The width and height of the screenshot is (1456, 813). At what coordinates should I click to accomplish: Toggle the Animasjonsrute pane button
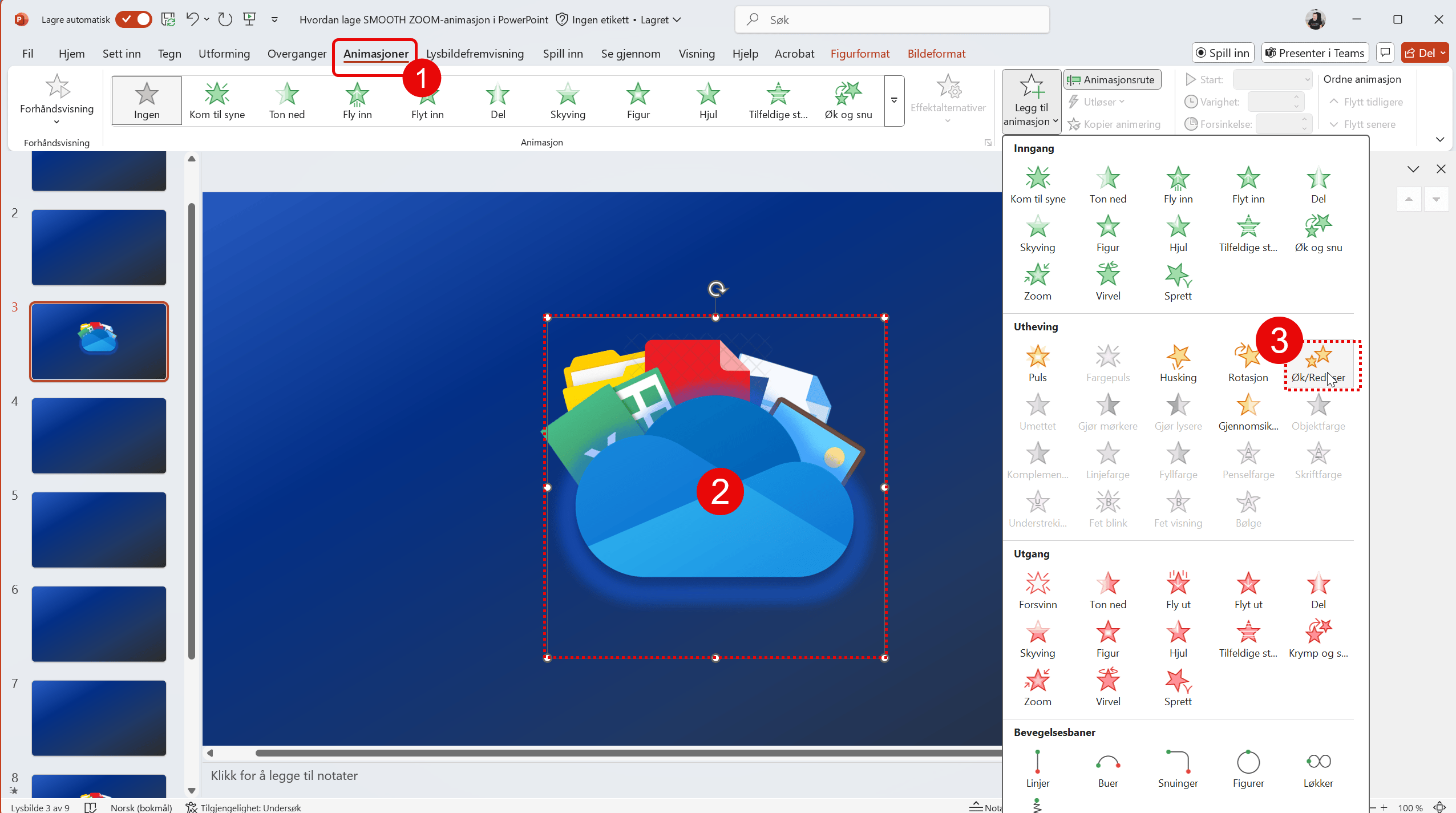(1113, 79)
